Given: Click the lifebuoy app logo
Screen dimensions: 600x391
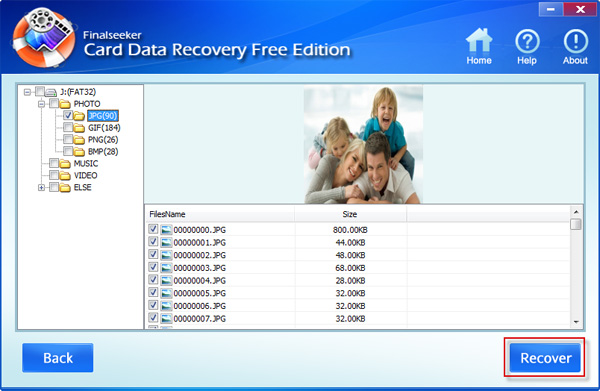Looking at the screenshot, I should pos(43,37).
